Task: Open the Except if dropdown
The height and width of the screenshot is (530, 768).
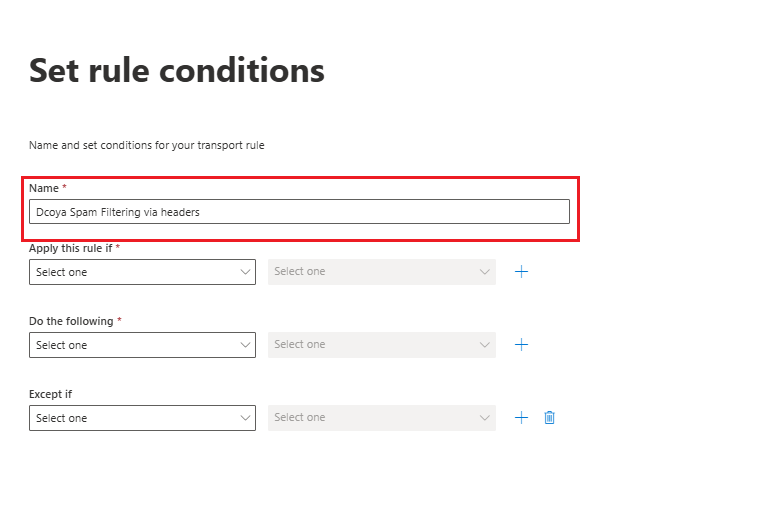Action: (143, 418)
